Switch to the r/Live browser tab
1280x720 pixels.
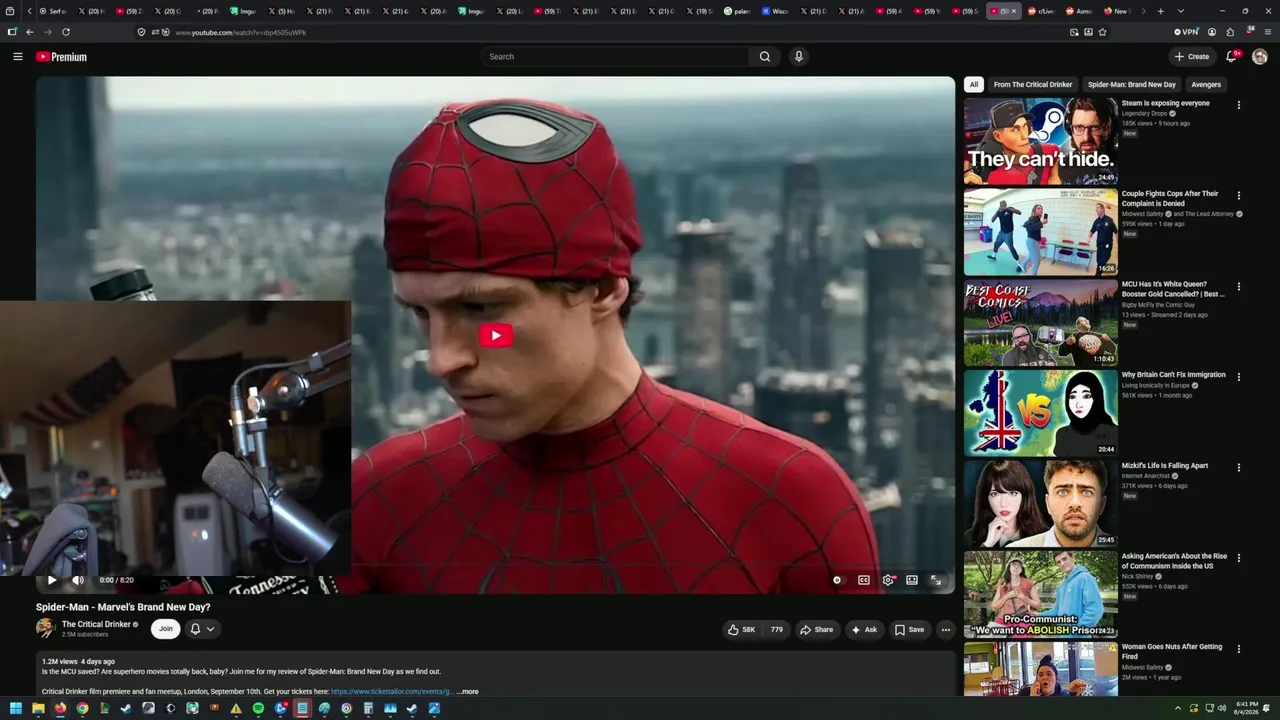1041,11
